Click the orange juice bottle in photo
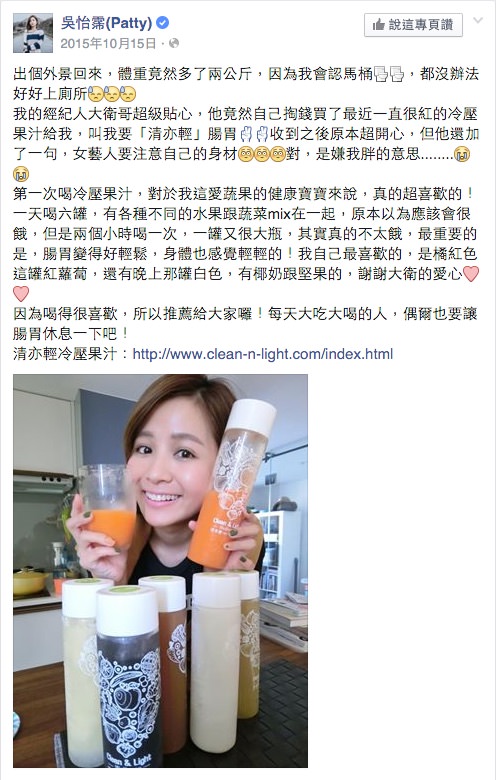This screenshot has width=496, height=780. [232, 483]
